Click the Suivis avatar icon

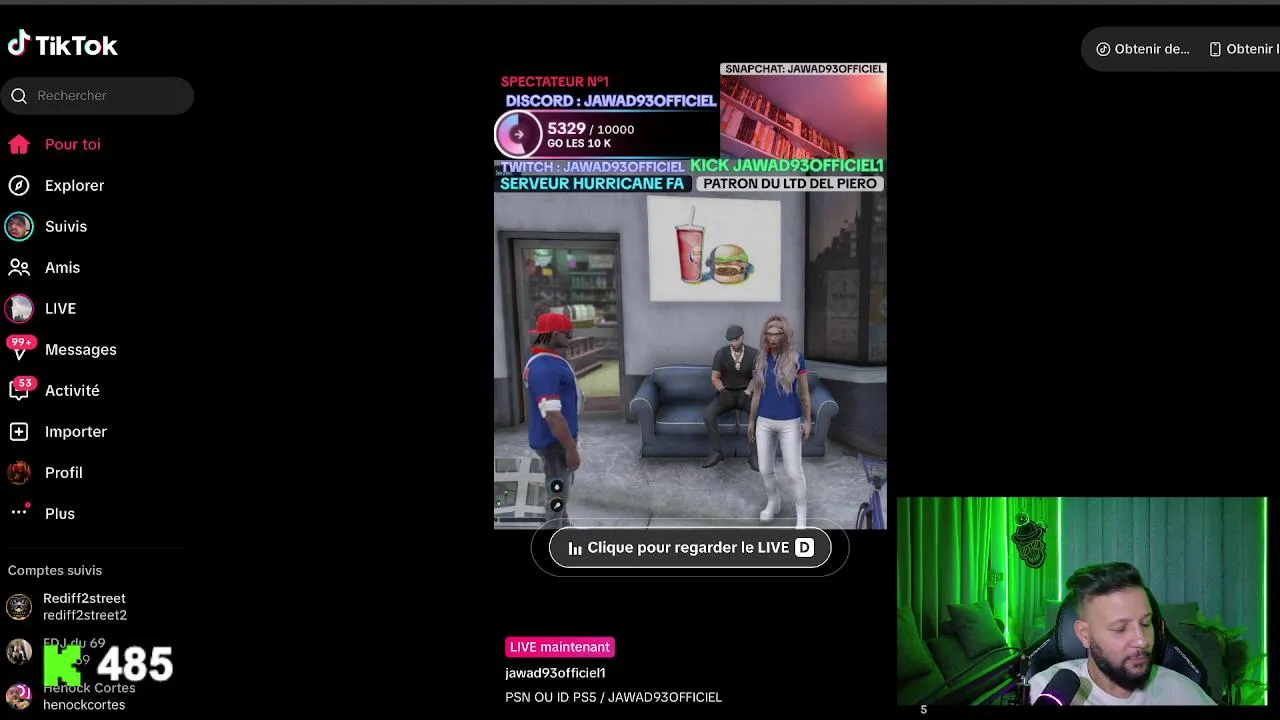coord(19,226)
